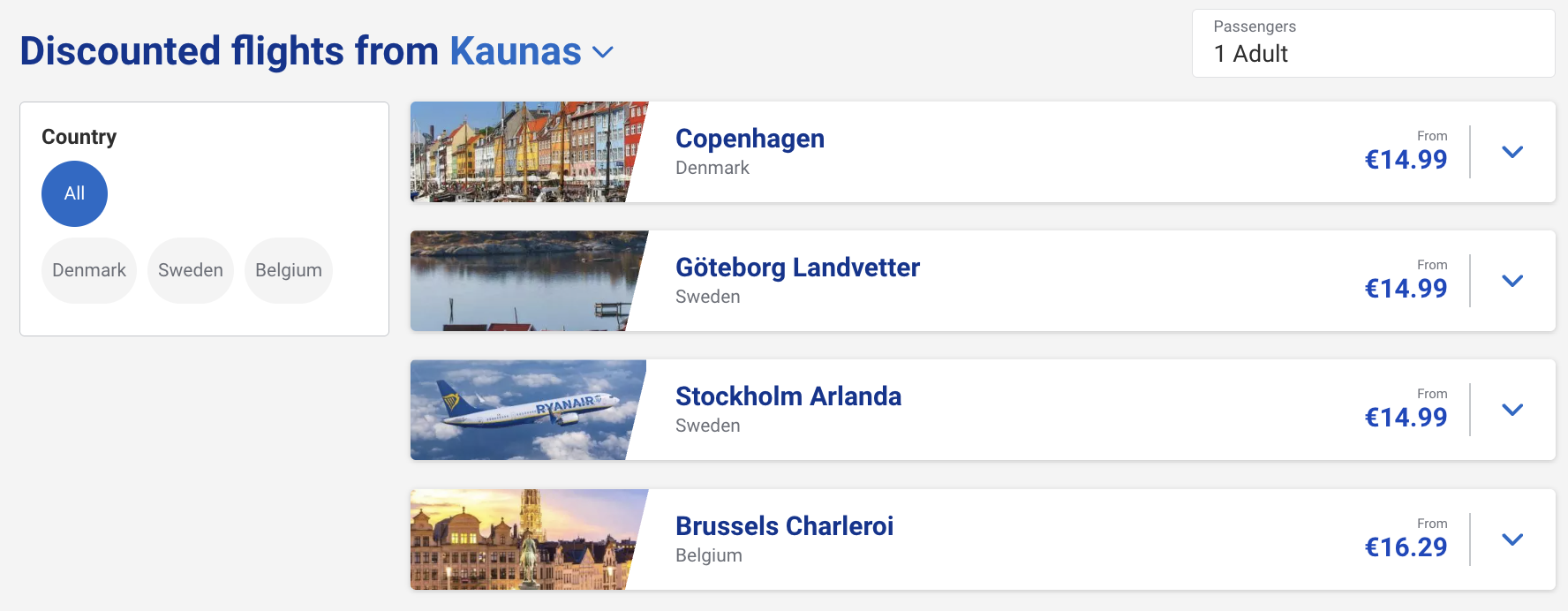The image size is (1568, 611).
Task: Filter flights by Denmark
Action: (x=89, y=270)
